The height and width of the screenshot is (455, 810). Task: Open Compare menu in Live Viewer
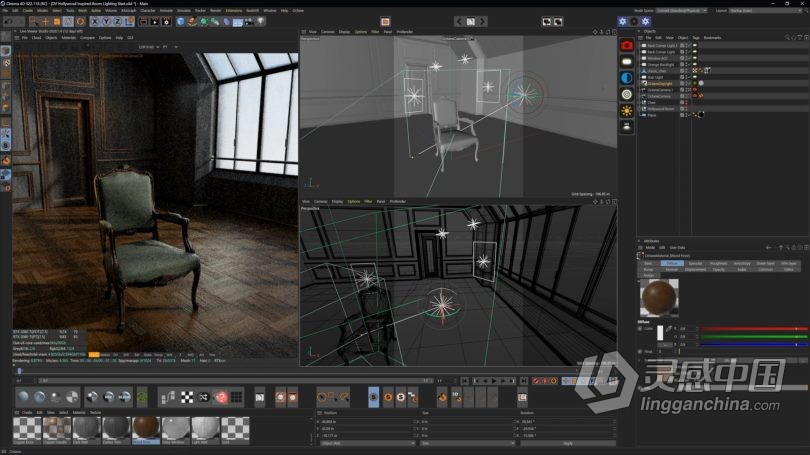[87, 38]
